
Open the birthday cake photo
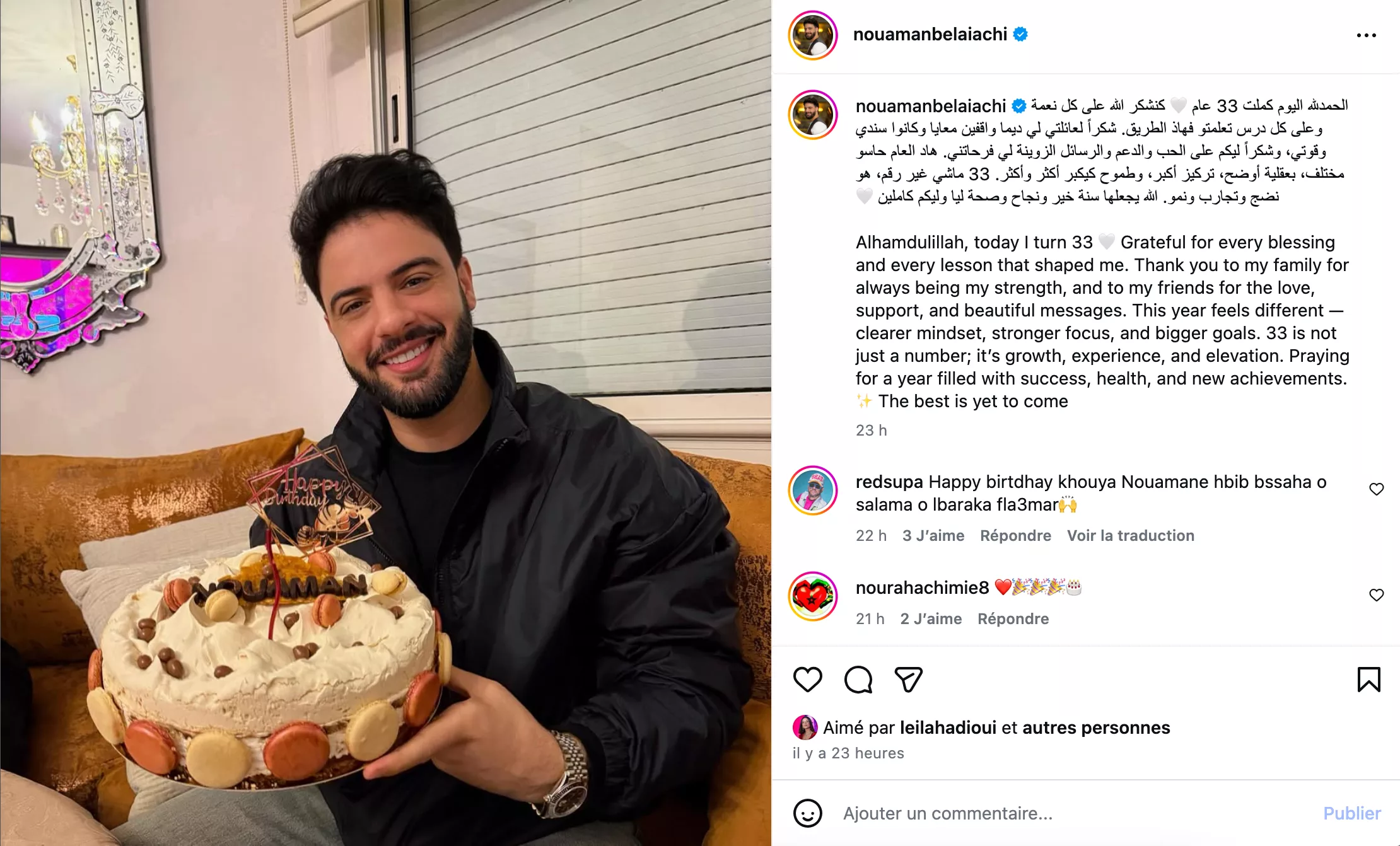pyautogui.click(x=385, y=423)
